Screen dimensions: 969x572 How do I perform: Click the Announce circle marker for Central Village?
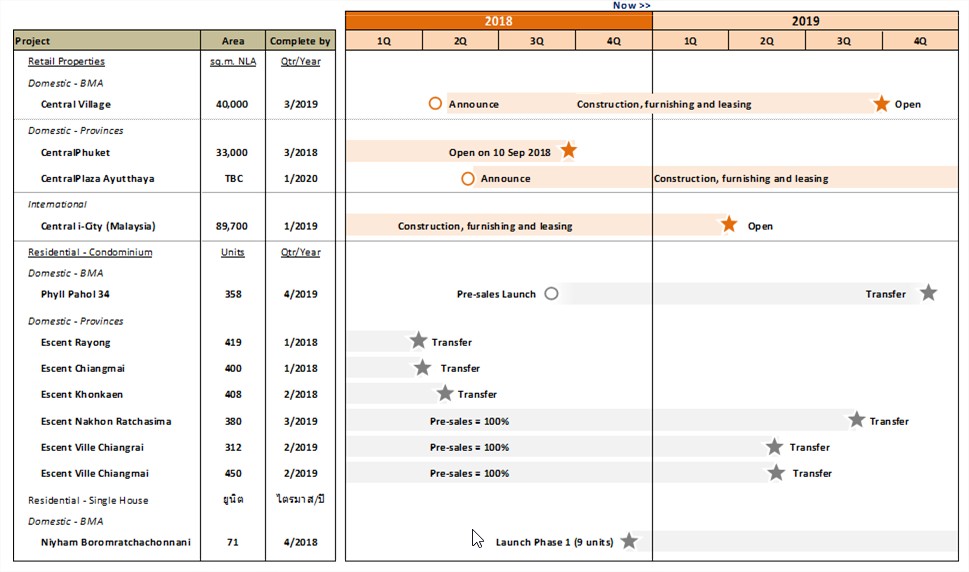click(x=435, y=103)
